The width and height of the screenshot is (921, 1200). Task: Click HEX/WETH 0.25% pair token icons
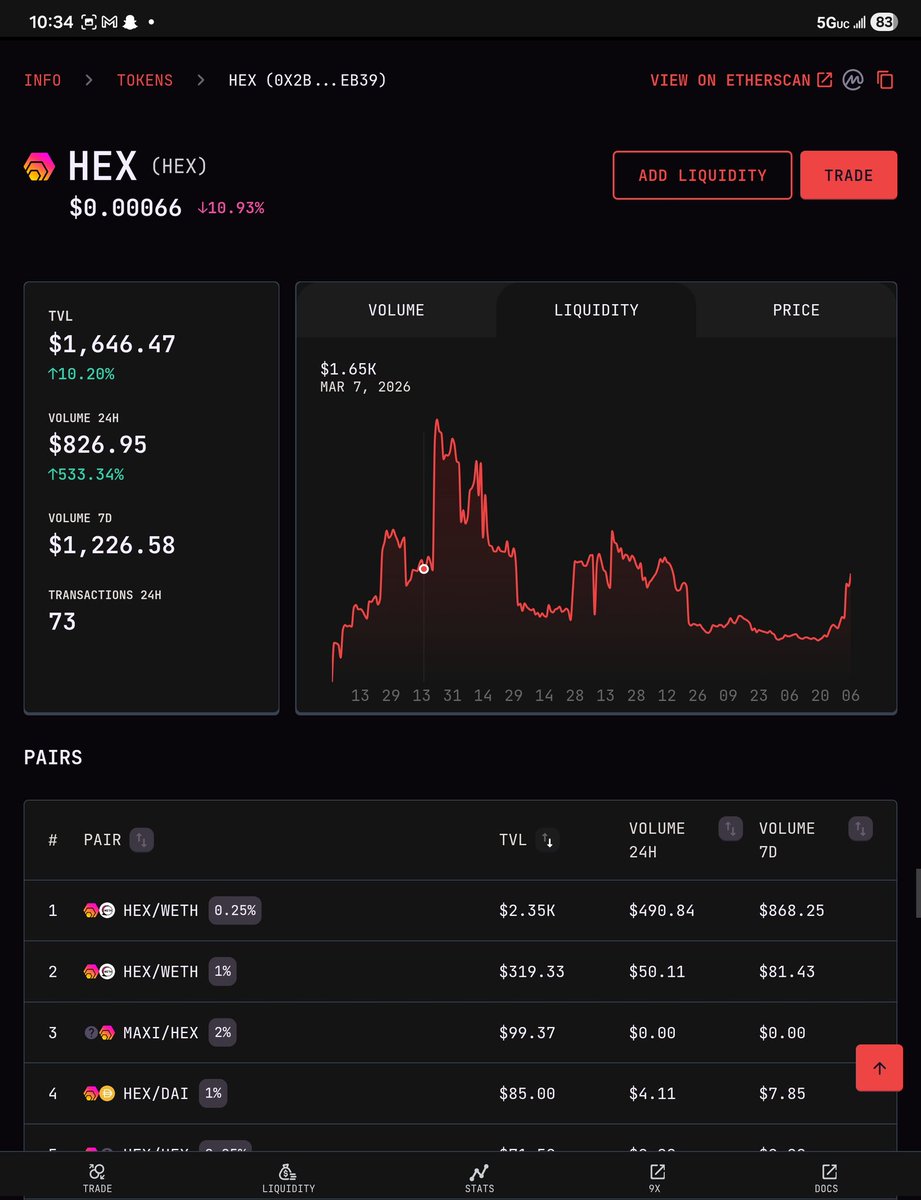pos(99,911)
